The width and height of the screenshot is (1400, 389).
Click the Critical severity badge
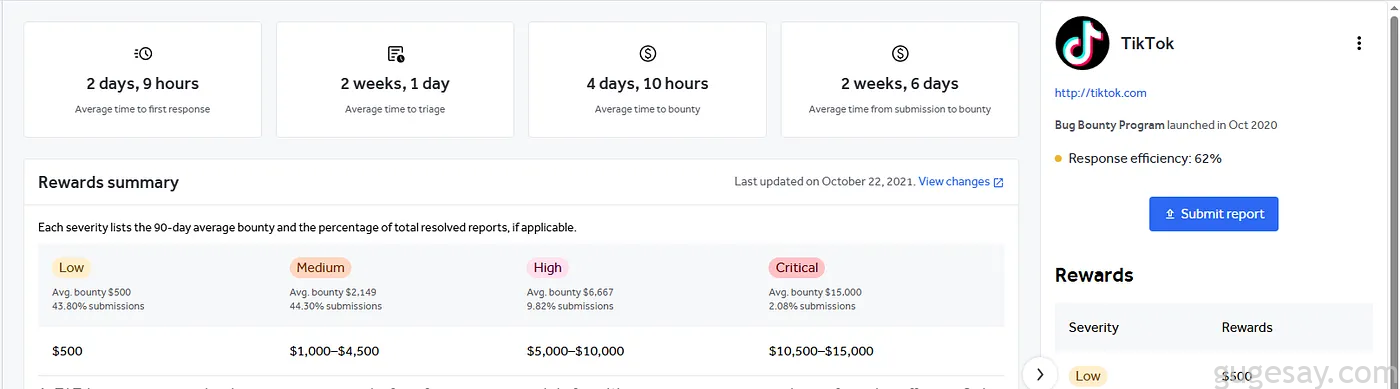click(x=797, y=268)
